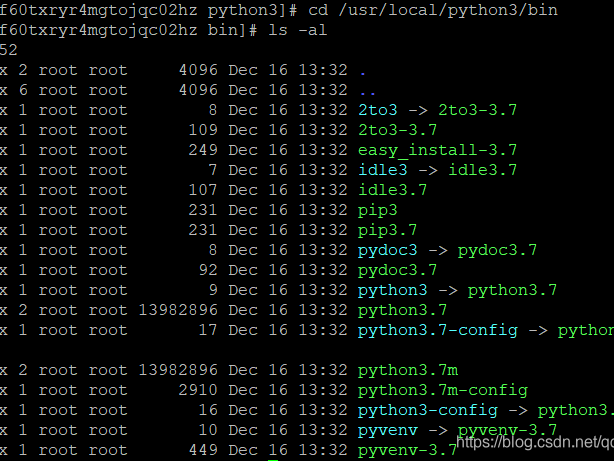Select the 'python3.7' file name in the size-13982896 row

click(x=403, y=311)
